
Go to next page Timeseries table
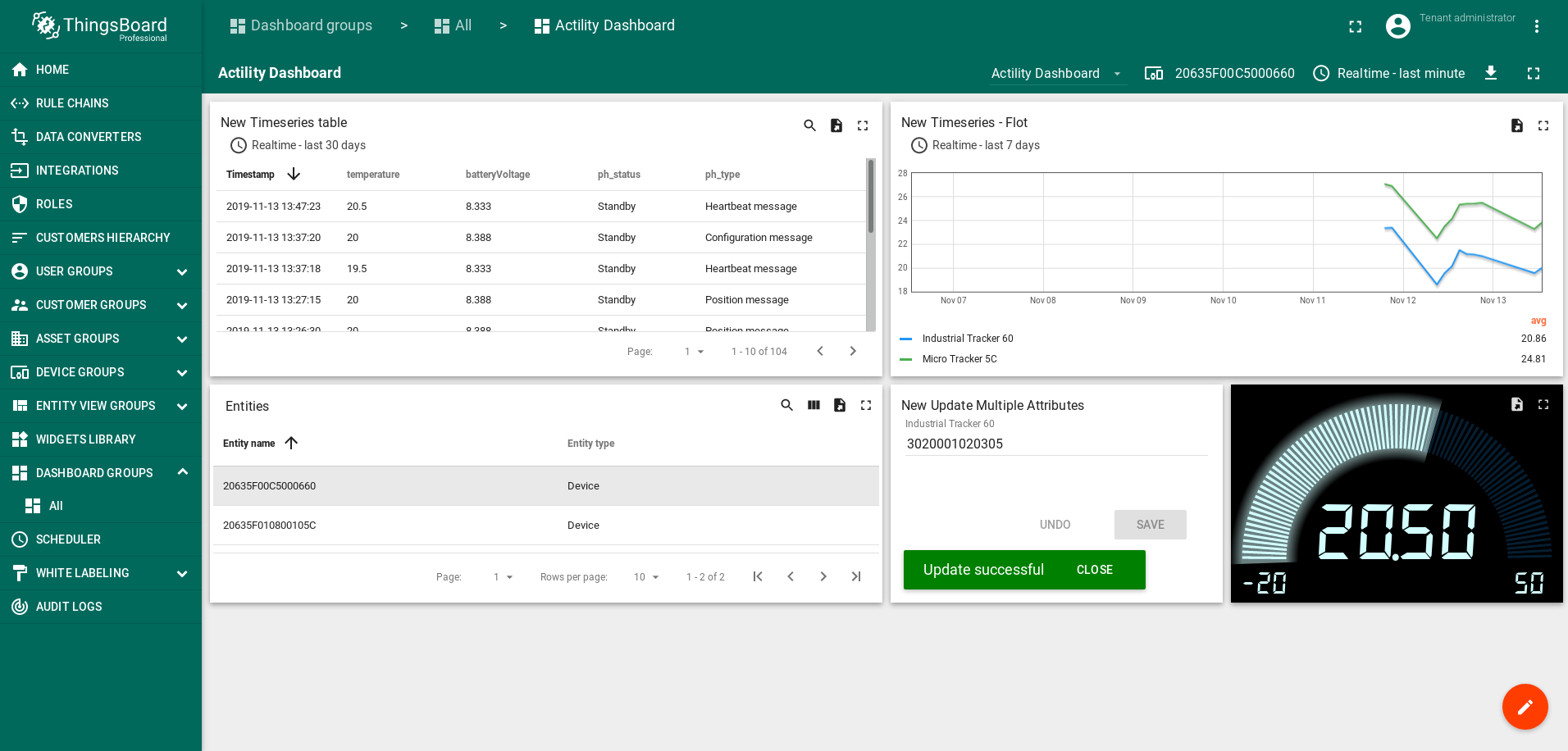tap(853, 351)
